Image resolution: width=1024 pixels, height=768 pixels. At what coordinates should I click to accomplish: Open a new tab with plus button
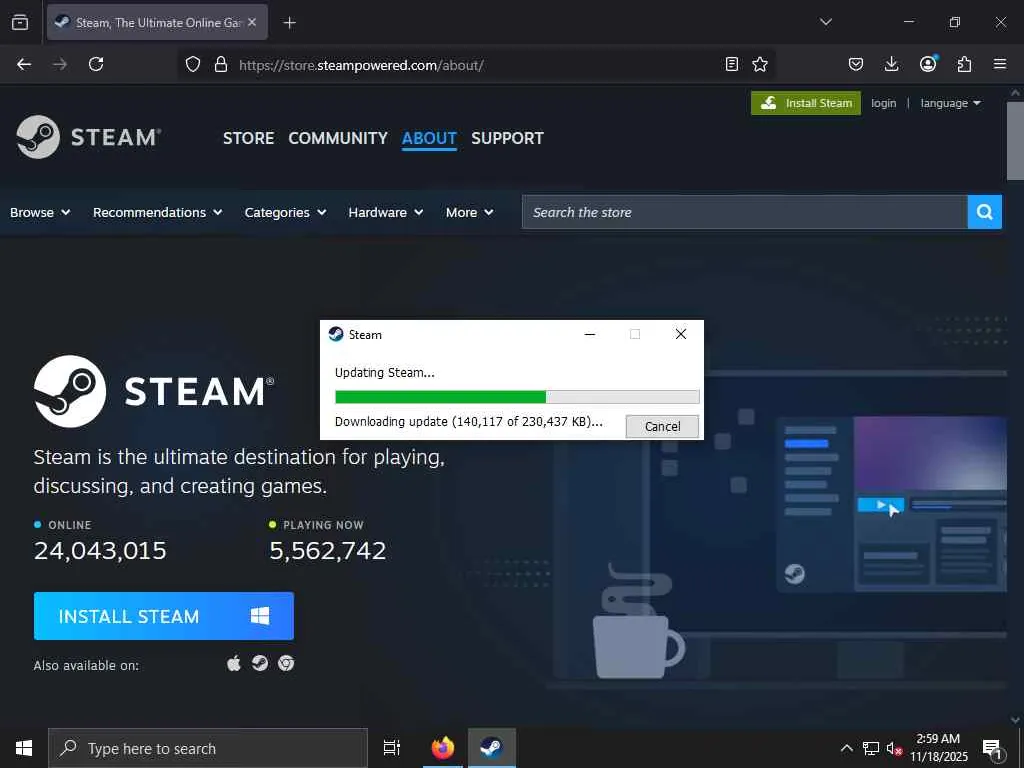[289, 23]
